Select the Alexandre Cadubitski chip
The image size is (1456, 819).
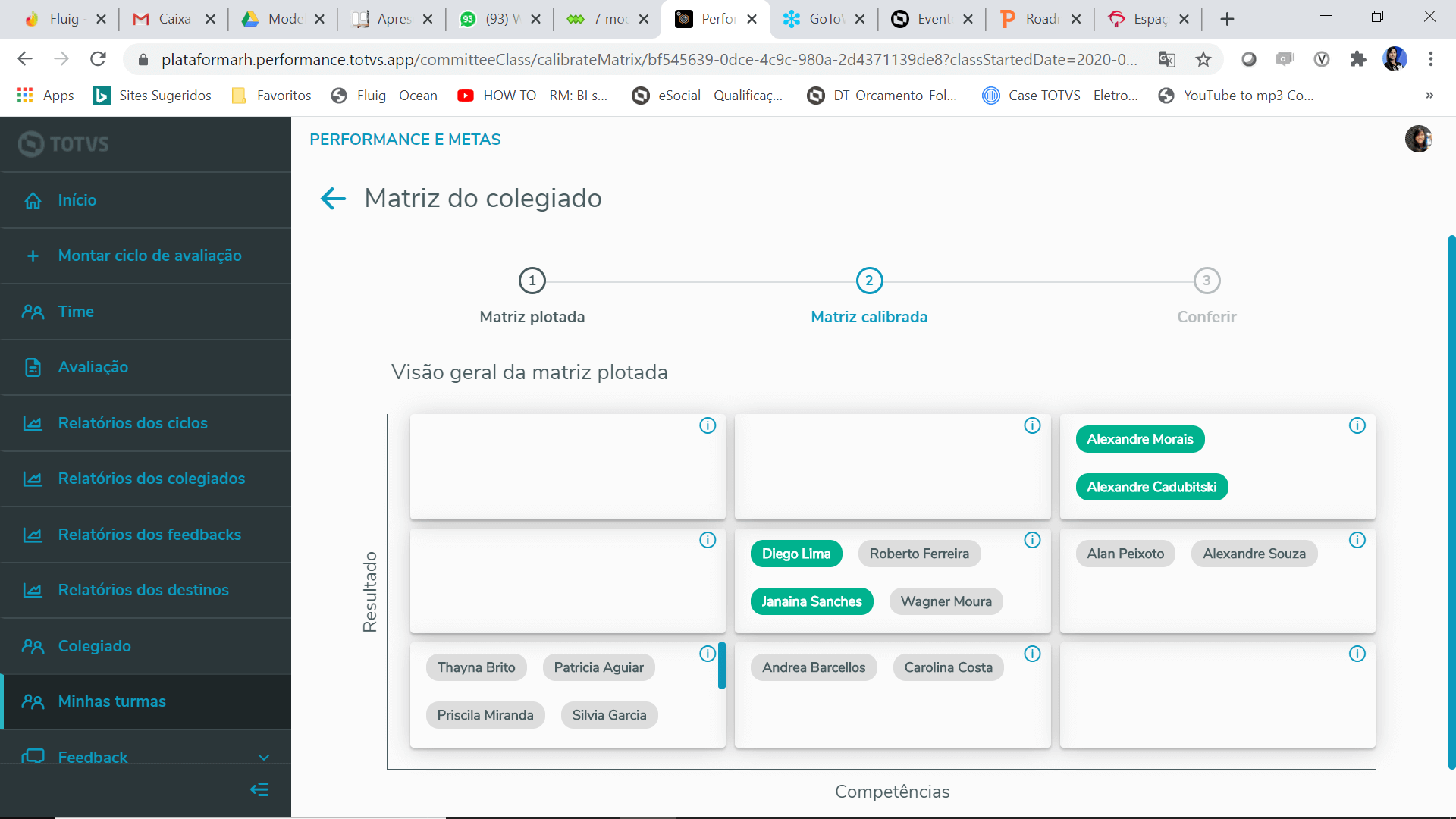[1151, 487]
